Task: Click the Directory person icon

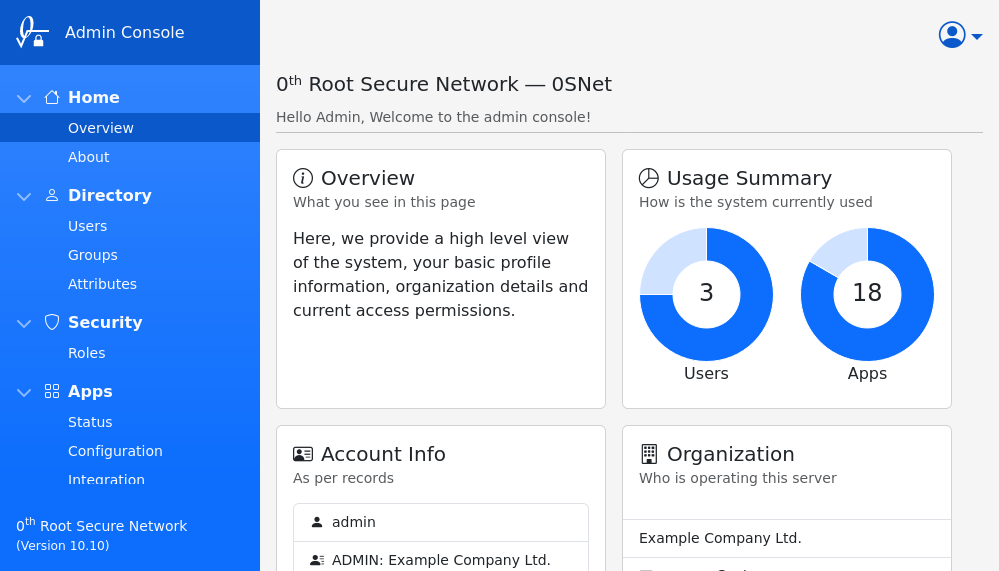Action: (x=52, y=195)
